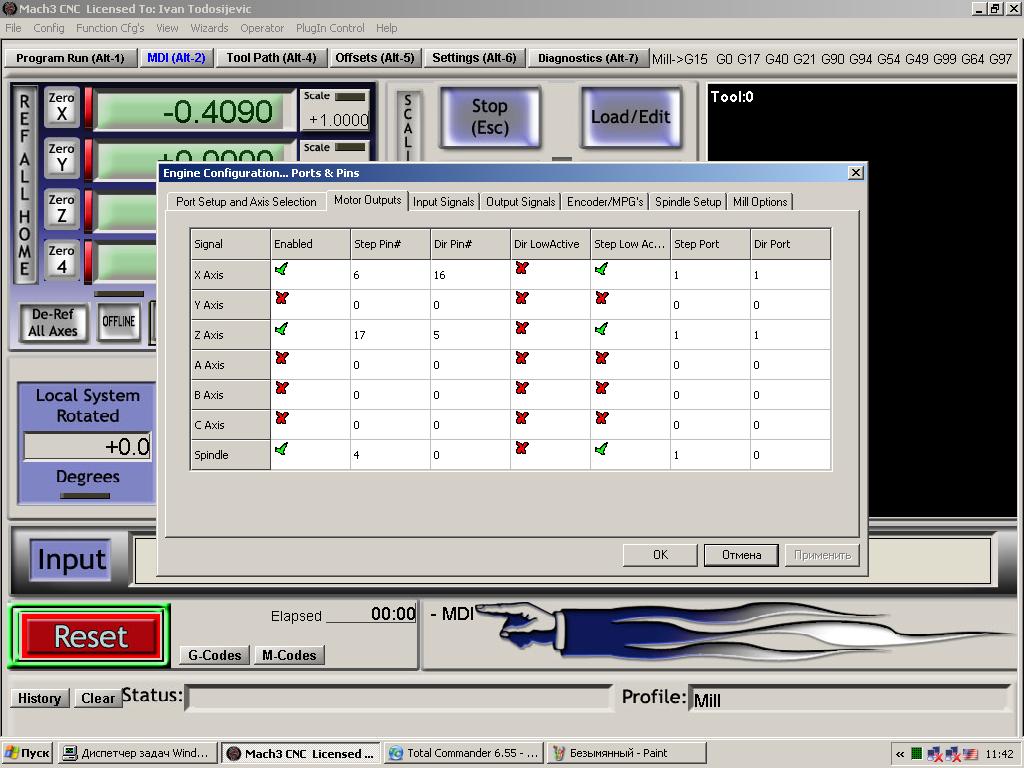This screenshot has height=768, width=1024.
Task: Click X Axis Dir Pin# cell value 16
Action: [470, 275]
